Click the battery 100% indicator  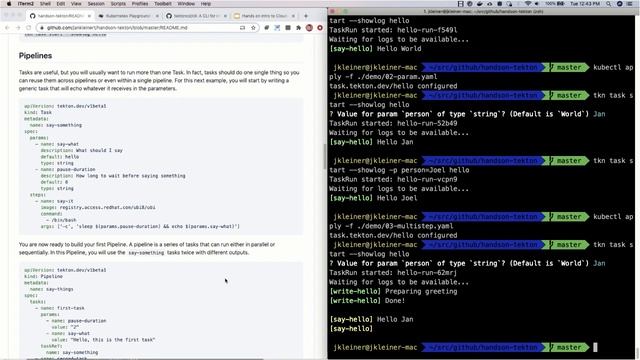(x=555, y=4)
